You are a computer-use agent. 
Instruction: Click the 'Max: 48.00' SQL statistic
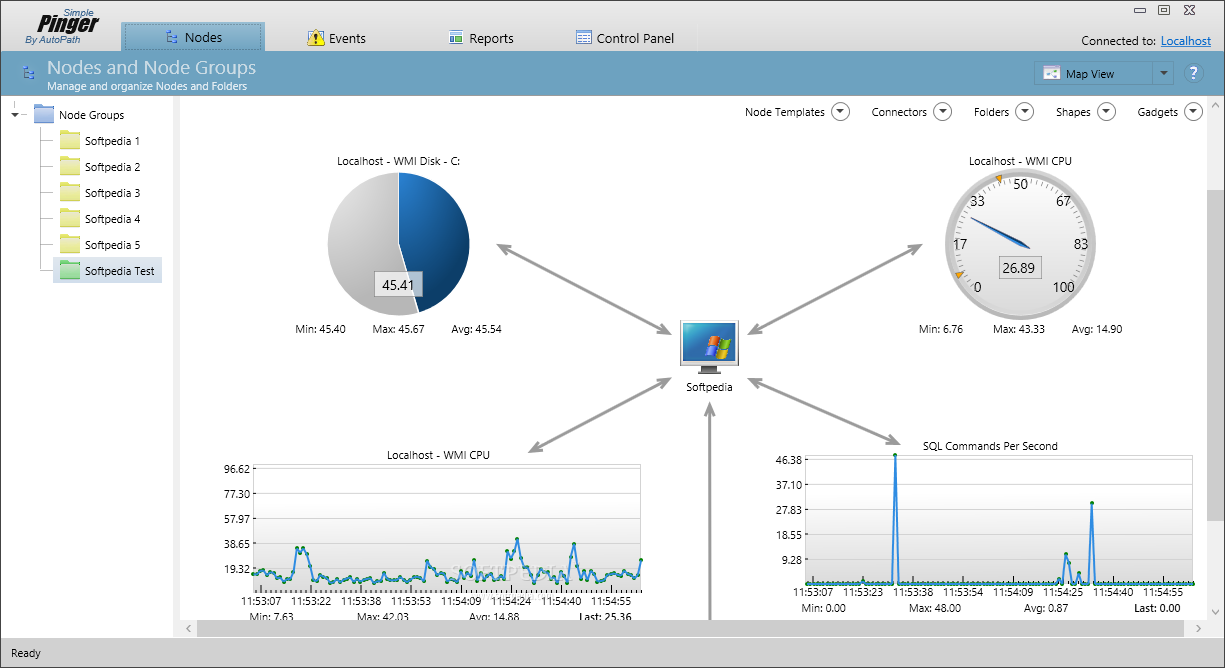pos(935,608)
